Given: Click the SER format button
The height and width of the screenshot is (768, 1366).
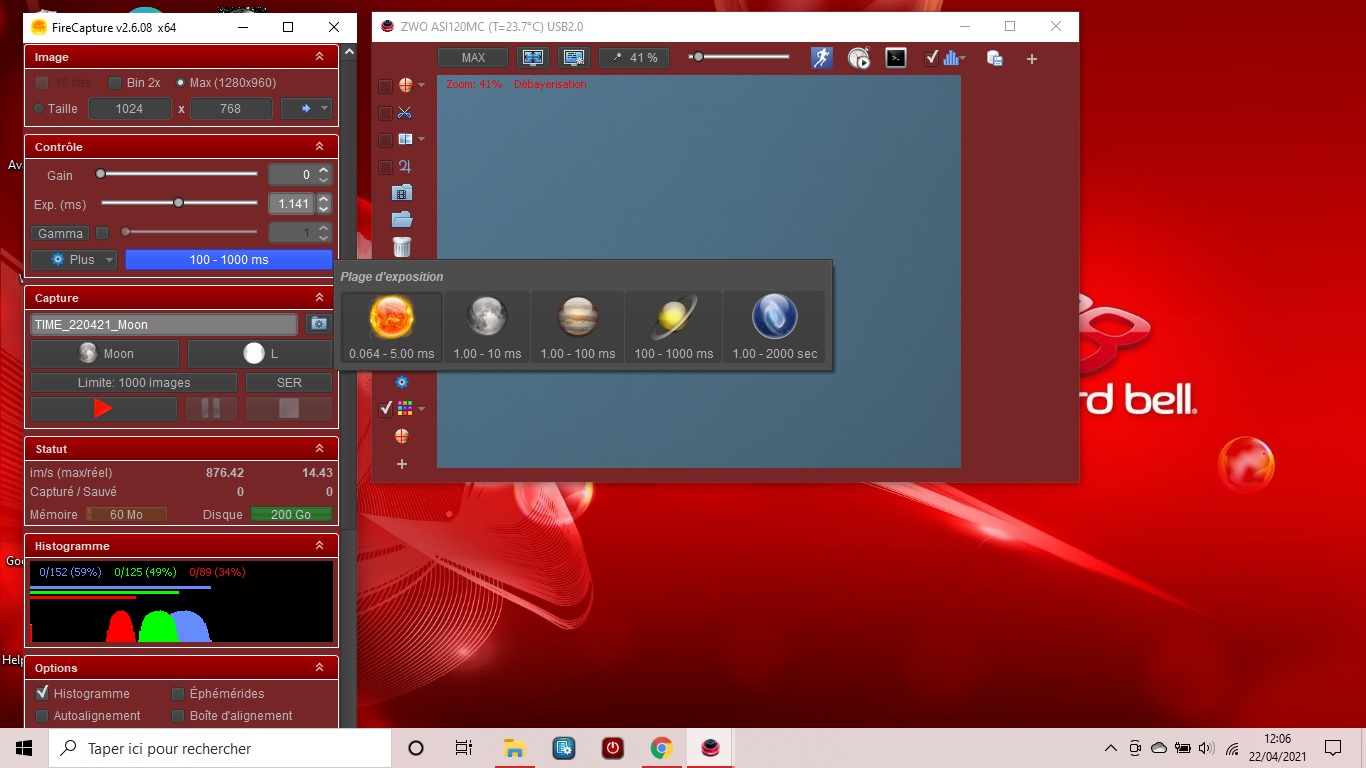Looking at the screenshot, I should pos(289,383).
